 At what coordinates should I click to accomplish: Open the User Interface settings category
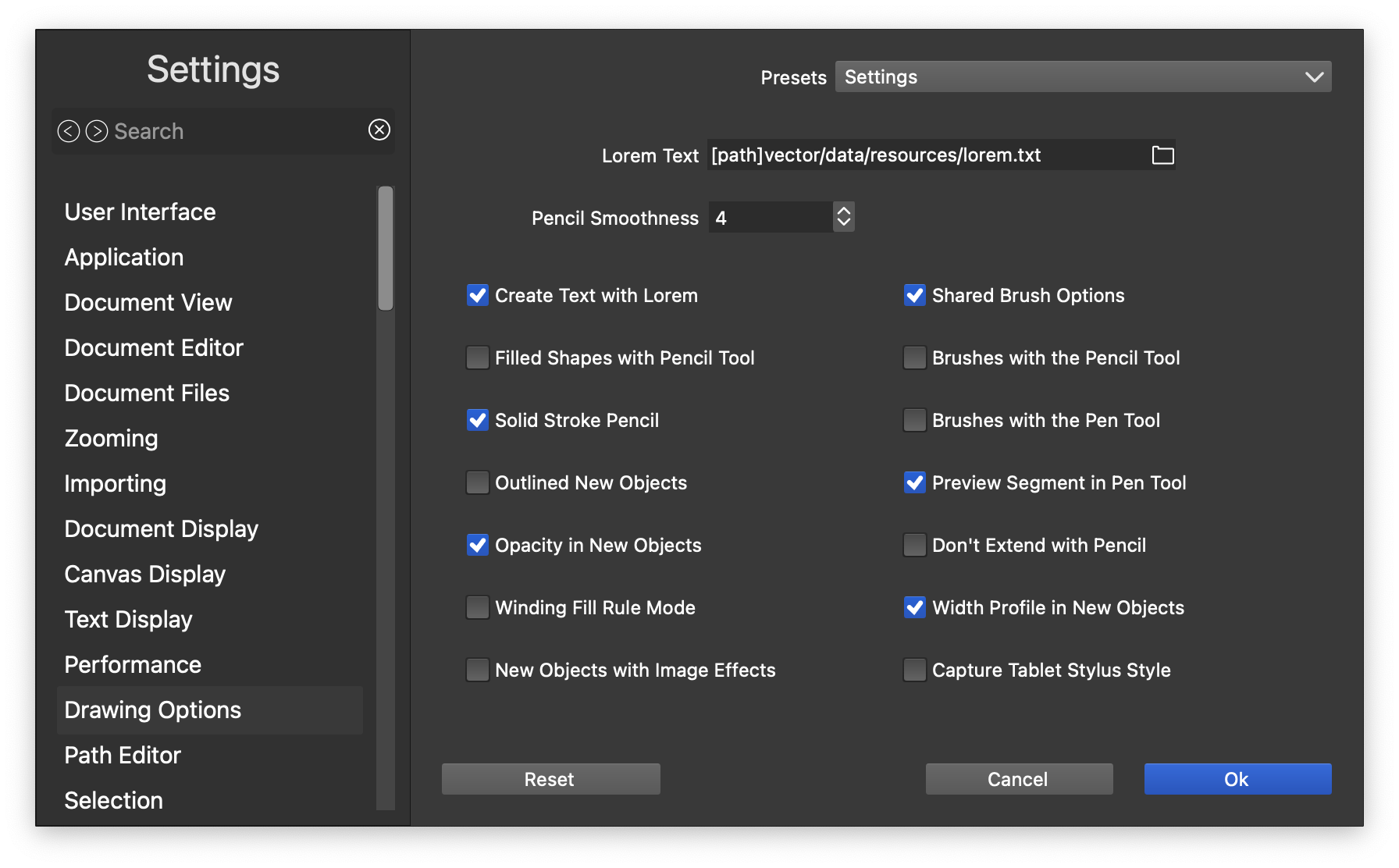[x=140, y=212]
